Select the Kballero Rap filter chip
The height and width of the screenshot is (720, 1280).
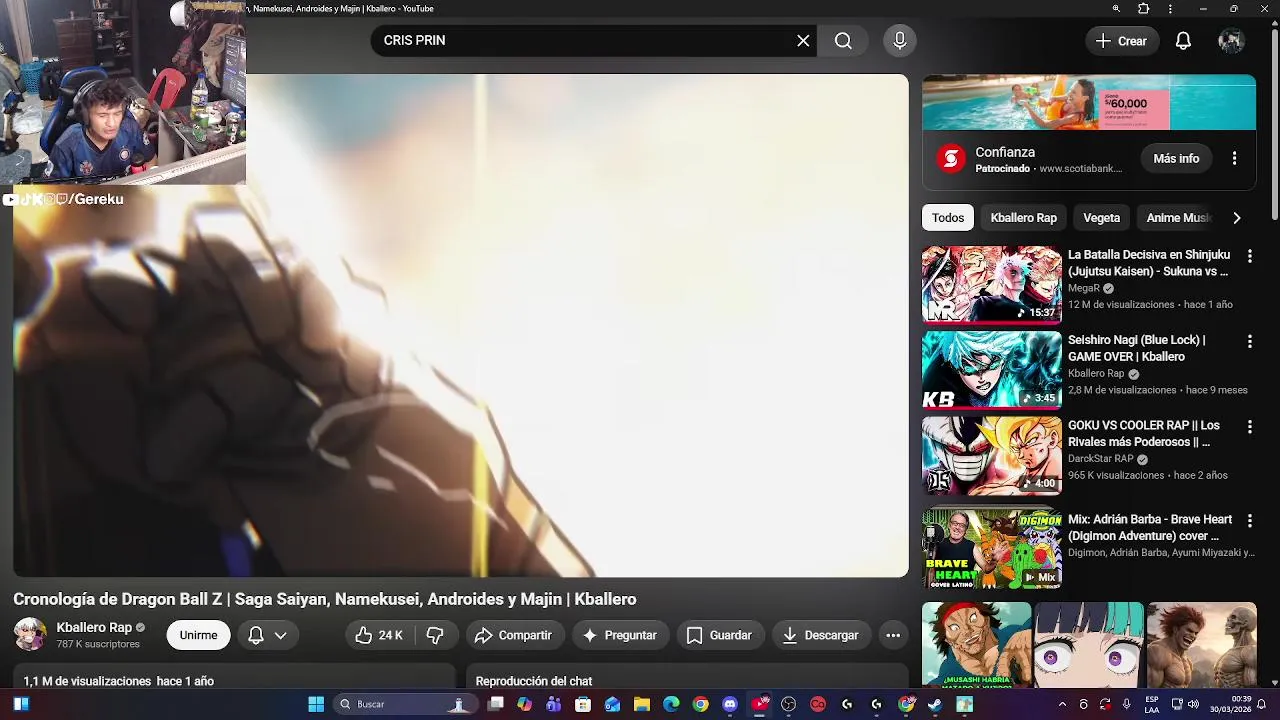click(x=1023, y=218)
